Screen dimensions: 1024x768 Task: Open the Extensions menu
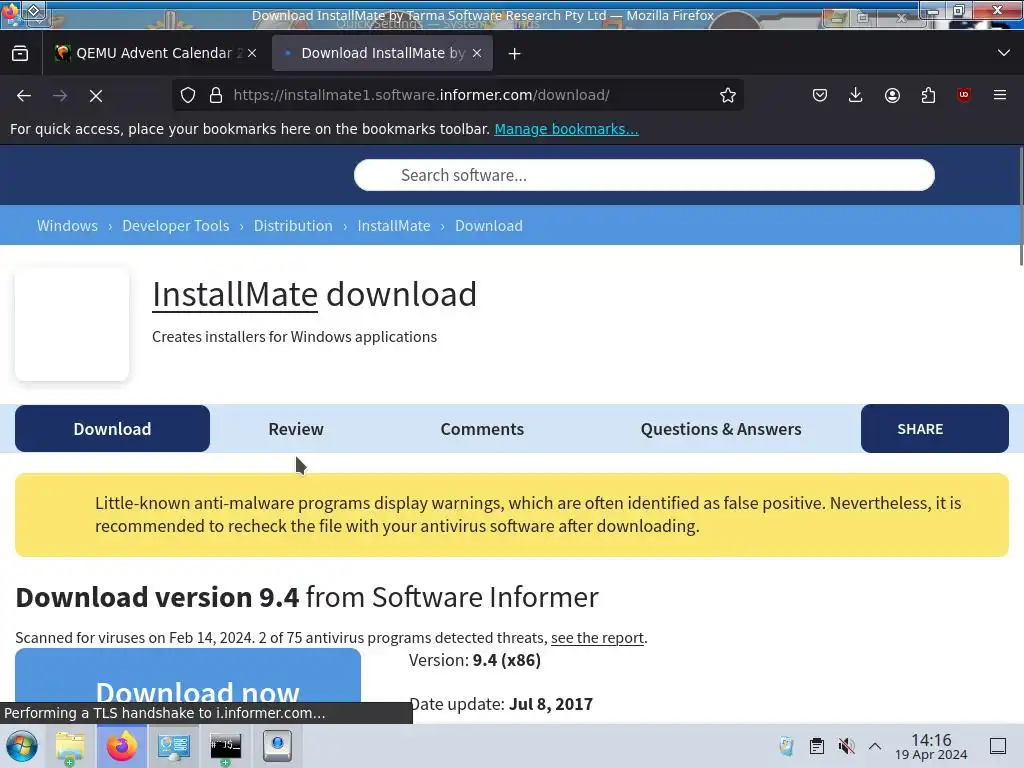pyautogui.click(x=928, y=95)
